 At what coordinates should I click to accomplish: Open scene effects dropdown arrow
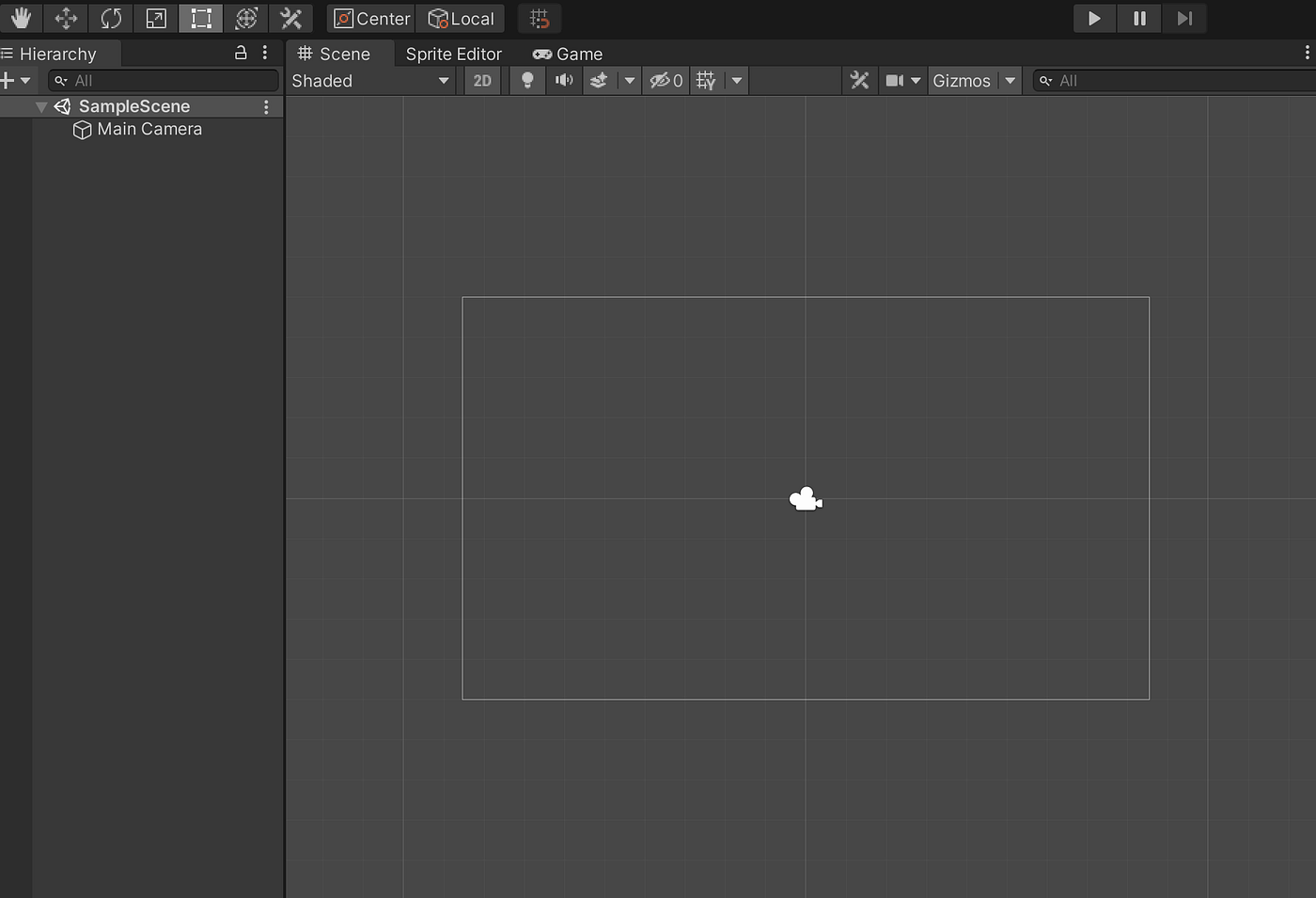[630, 81]
